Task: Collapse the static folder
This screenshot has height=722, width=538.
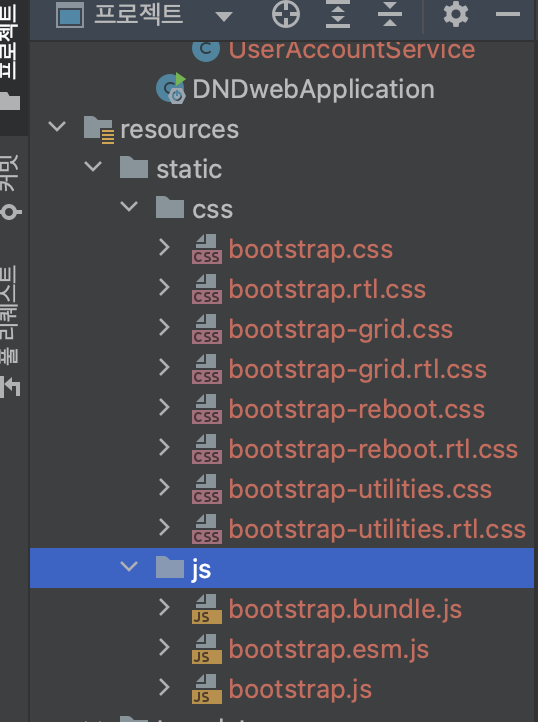Action: click(93, 166)
